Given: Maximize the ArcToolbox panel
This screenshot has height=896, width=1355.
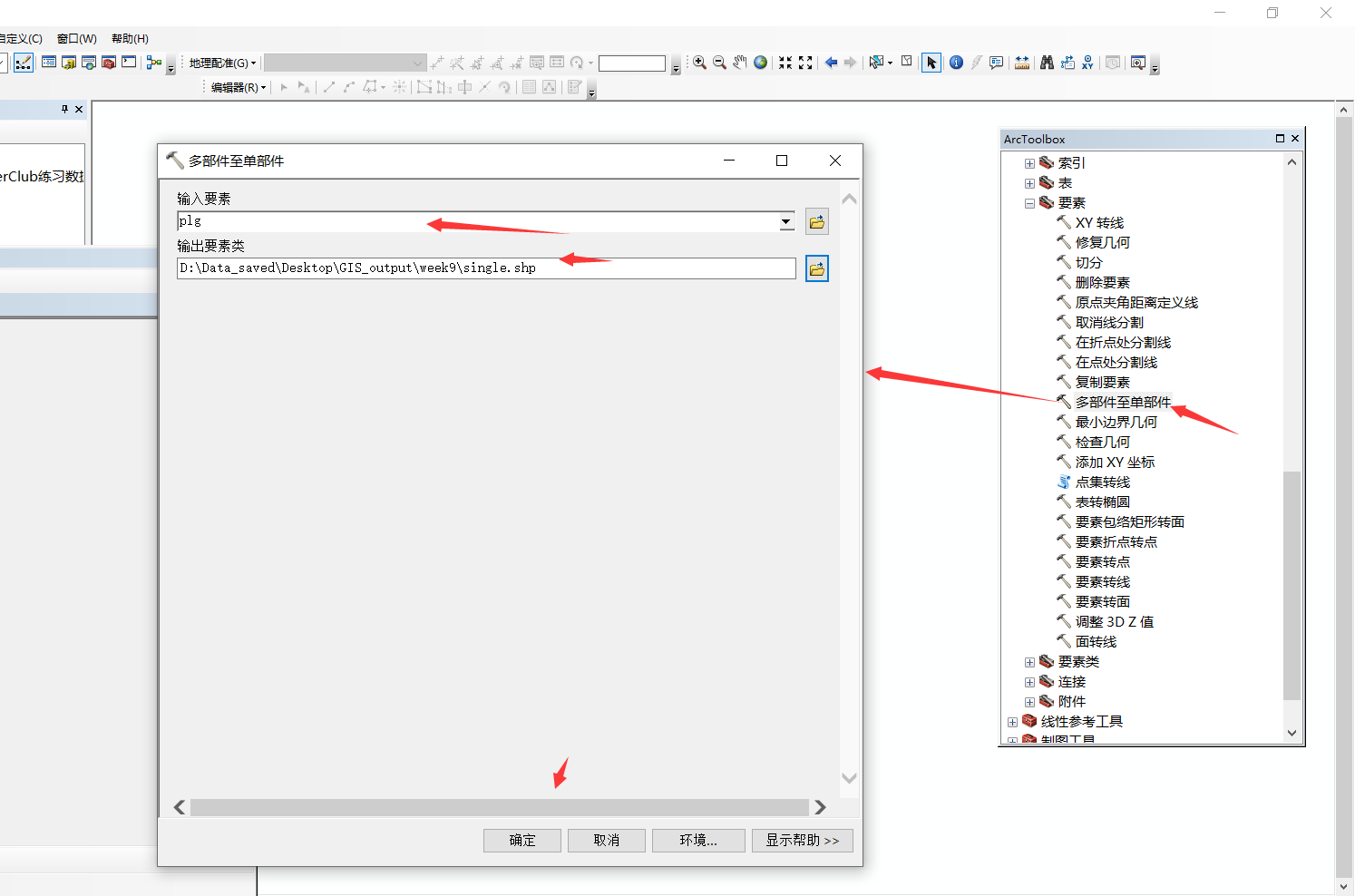Looking at the screenshot, I should pyautogui.click(x=1280, y=139).
